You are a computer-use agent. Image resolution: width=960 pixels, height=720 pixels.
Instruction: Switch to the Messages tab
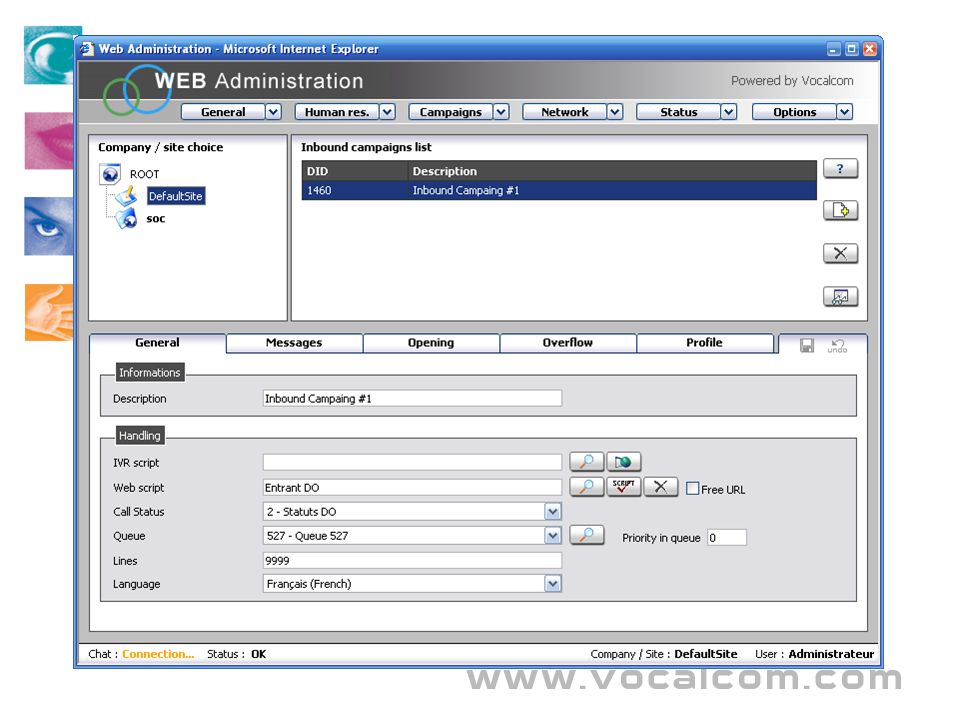pyautogui.click(x=294, y=343)
